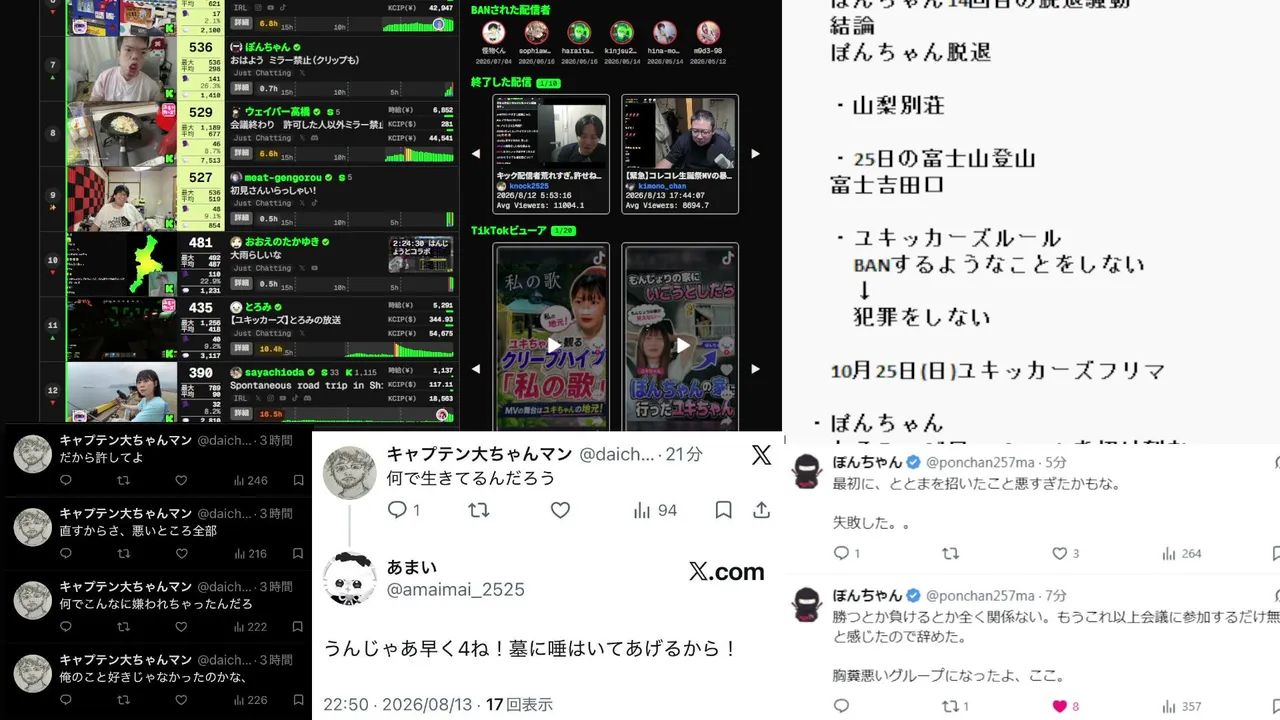Open the 詳細 button in ぽんちゃん's stream row
Viewport: 1280px width, 720px height.
click(x=241, y=89)
